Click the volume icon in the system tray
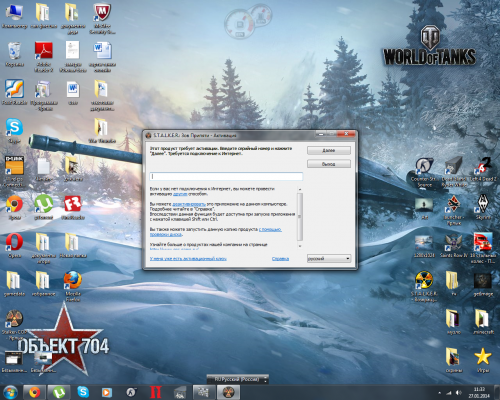 click(459, 393)
